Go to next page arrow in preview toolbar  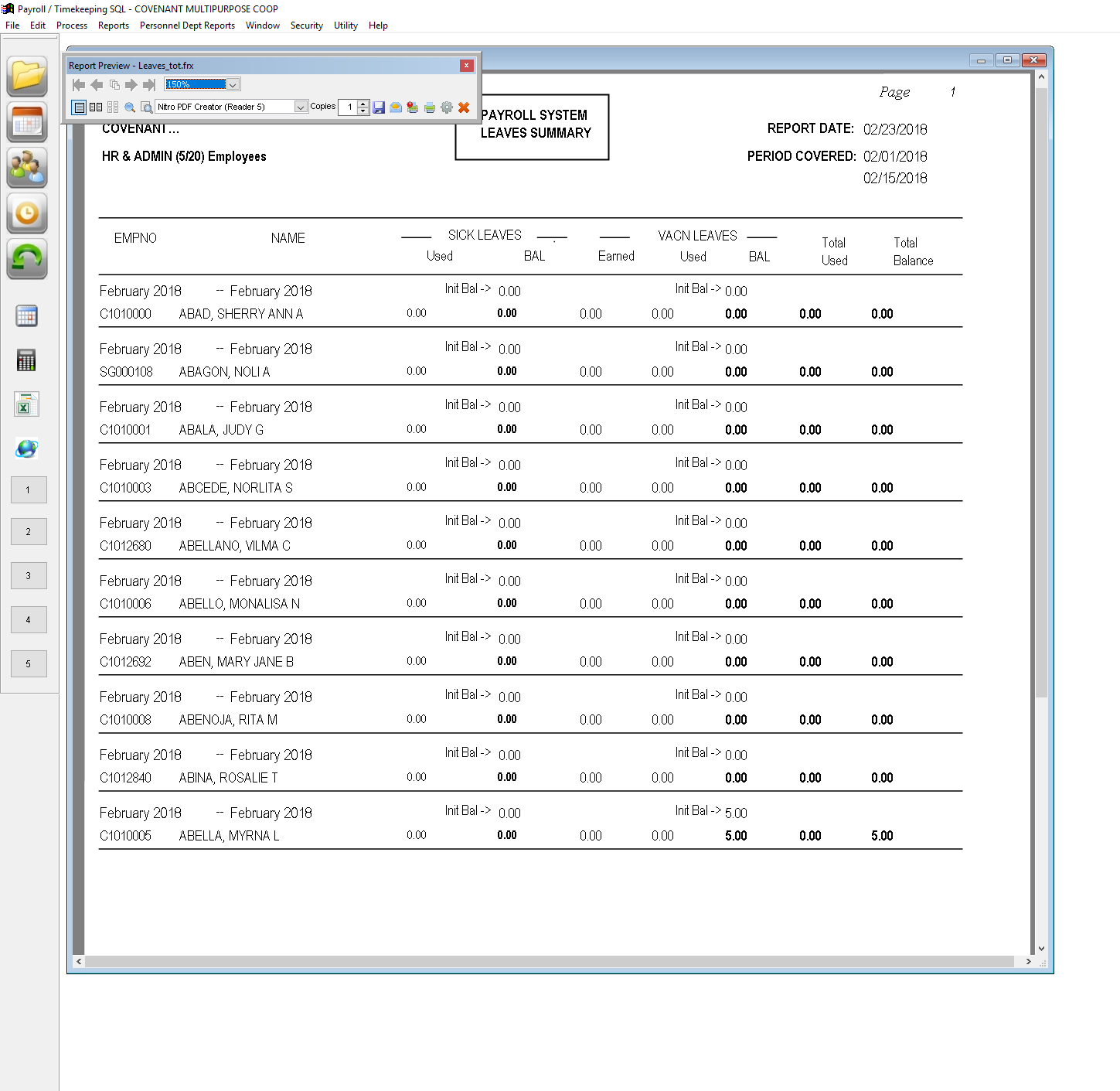(x=131, y=84)
